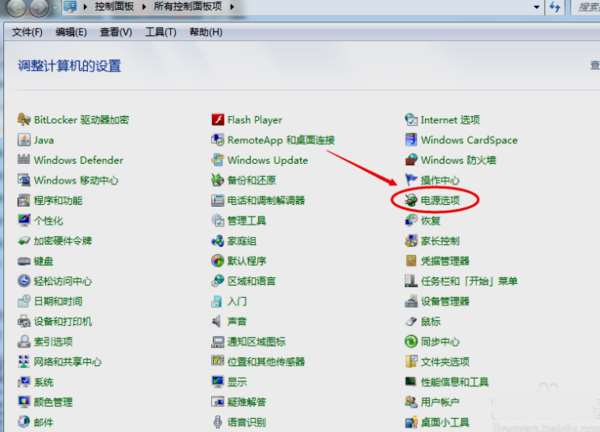Image resolution: width=600 pixels, height=432 pixels.
Task: Open the 工具(T) menu
Action: pyautogui.click(x=160, y=32)
